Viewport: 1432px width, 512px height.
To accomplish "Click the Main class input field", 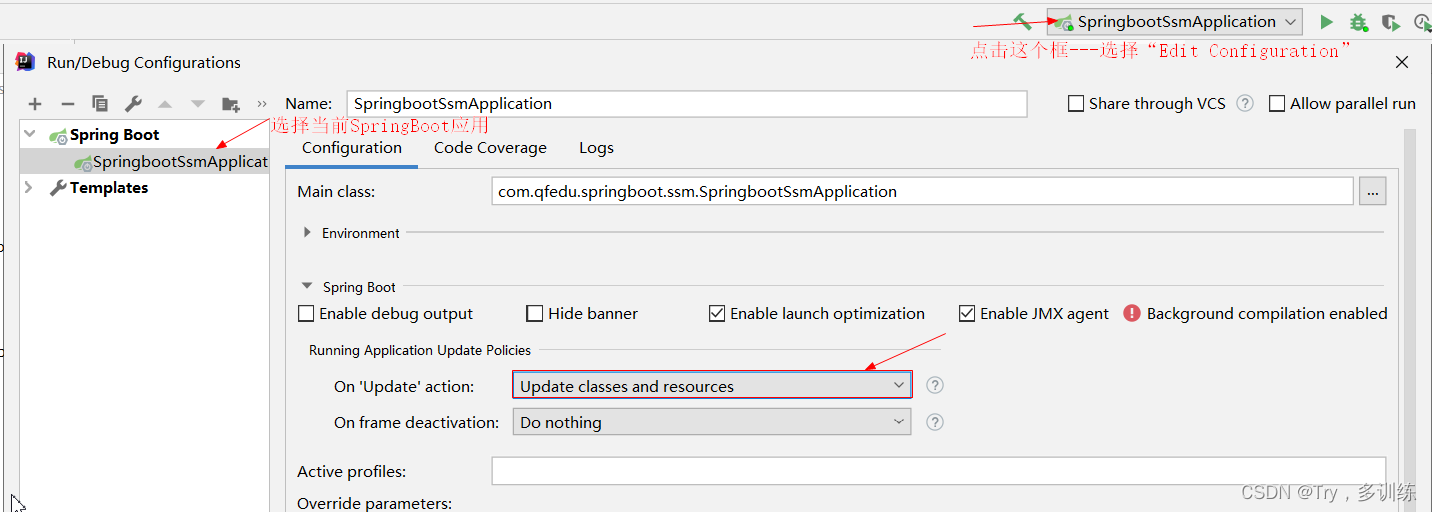I will [x=922, y=191].
